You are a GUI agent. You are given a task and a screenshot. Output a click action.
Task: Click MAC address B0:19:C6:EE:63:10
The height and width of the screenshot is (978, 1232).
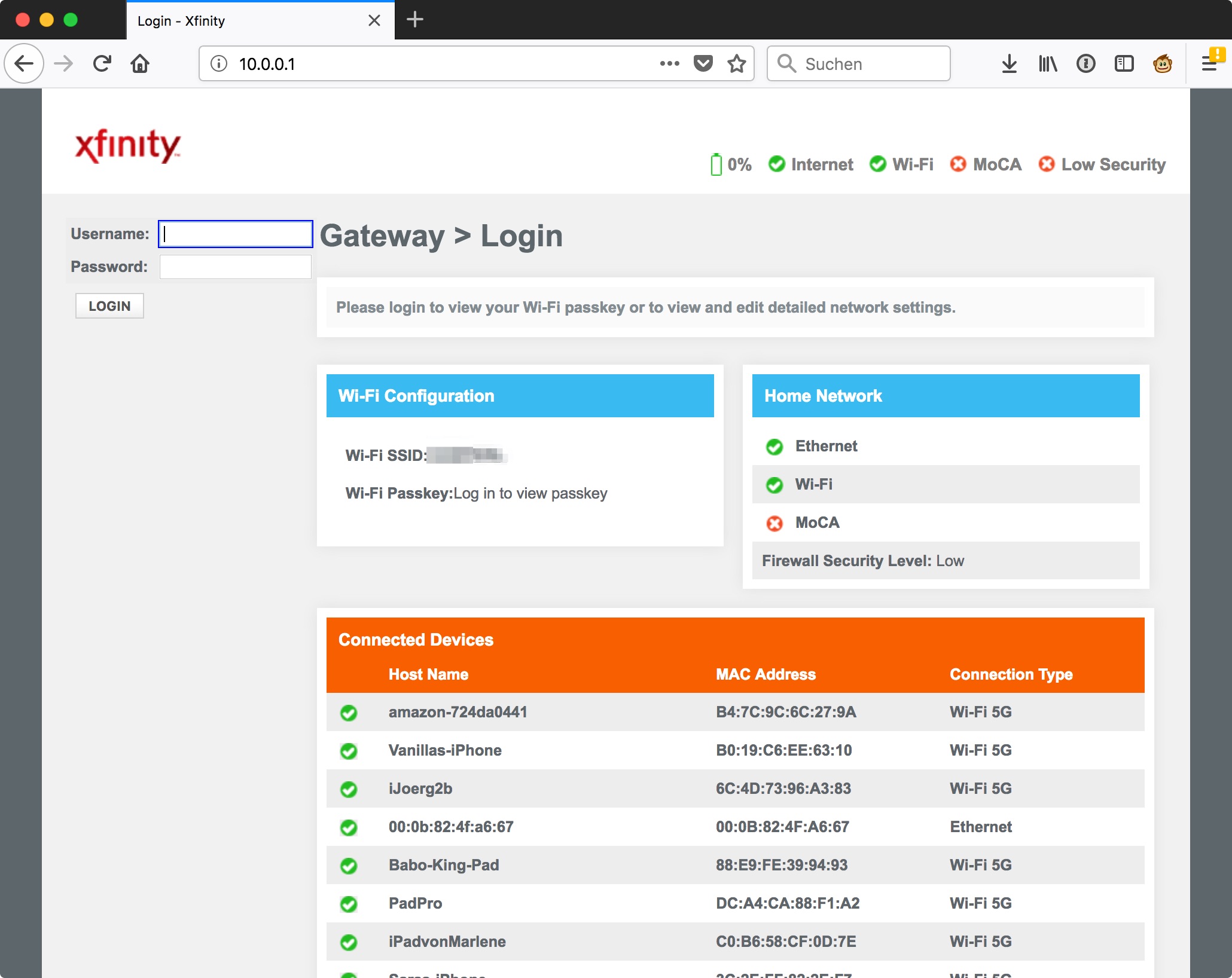[784, 750]
